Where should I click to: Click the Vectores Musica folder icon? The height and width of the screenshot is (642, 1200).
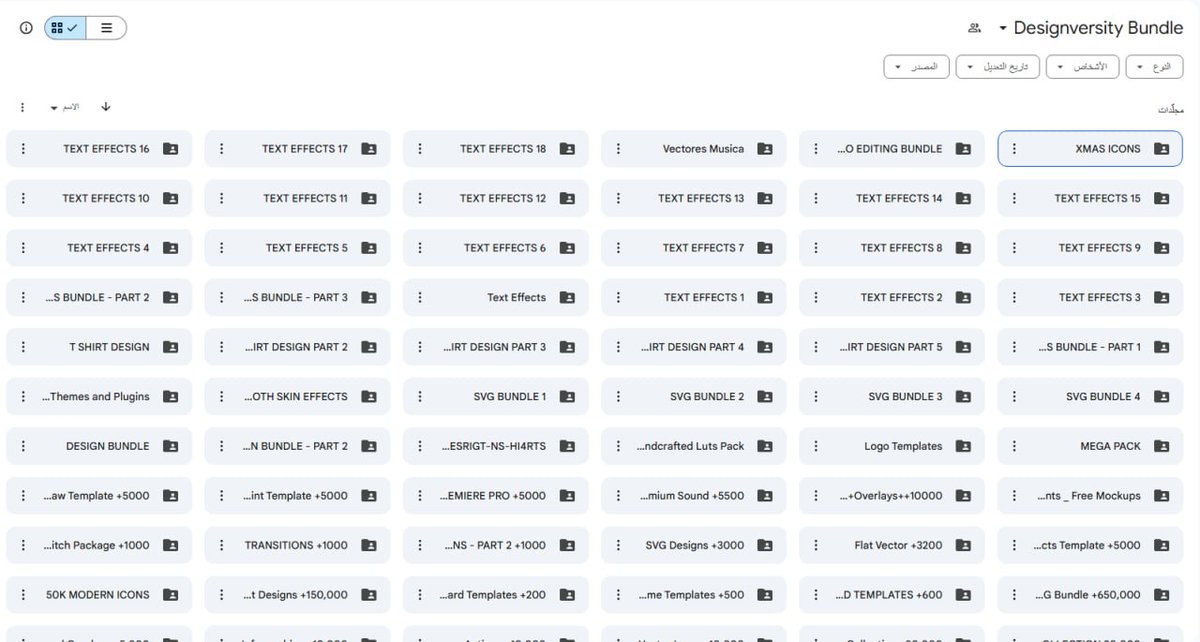point(765,149)
